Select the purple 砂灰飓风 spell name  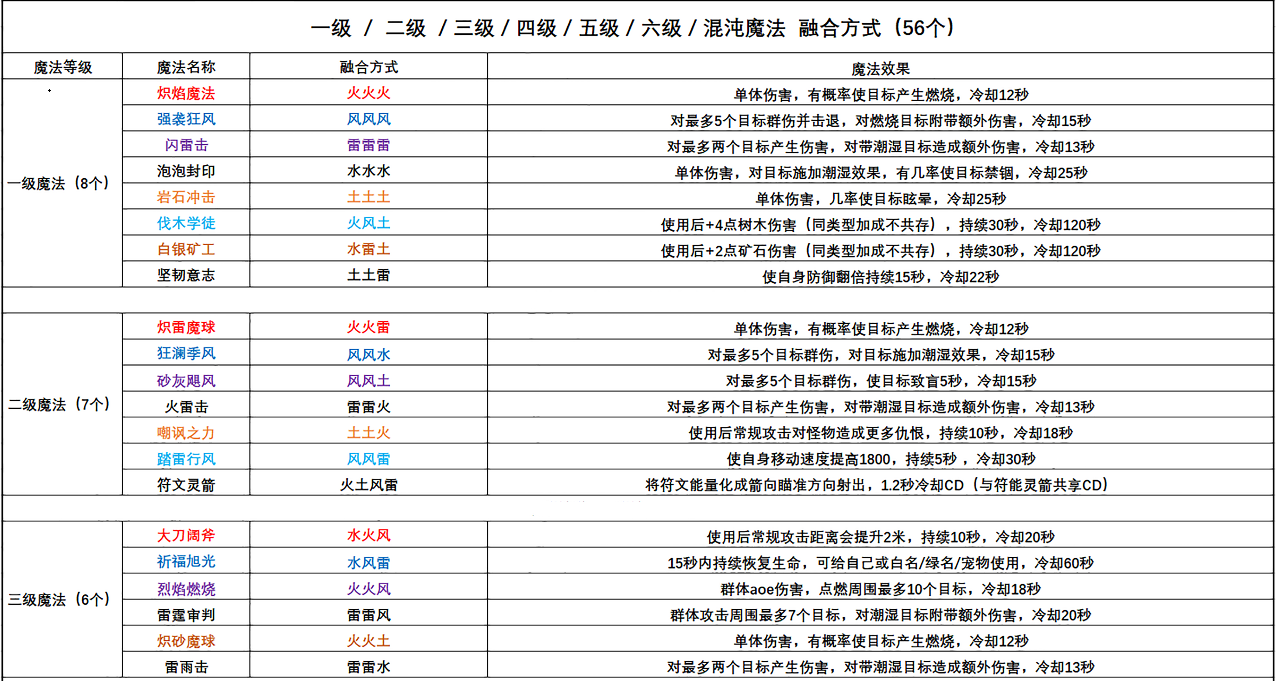point(186,380)
